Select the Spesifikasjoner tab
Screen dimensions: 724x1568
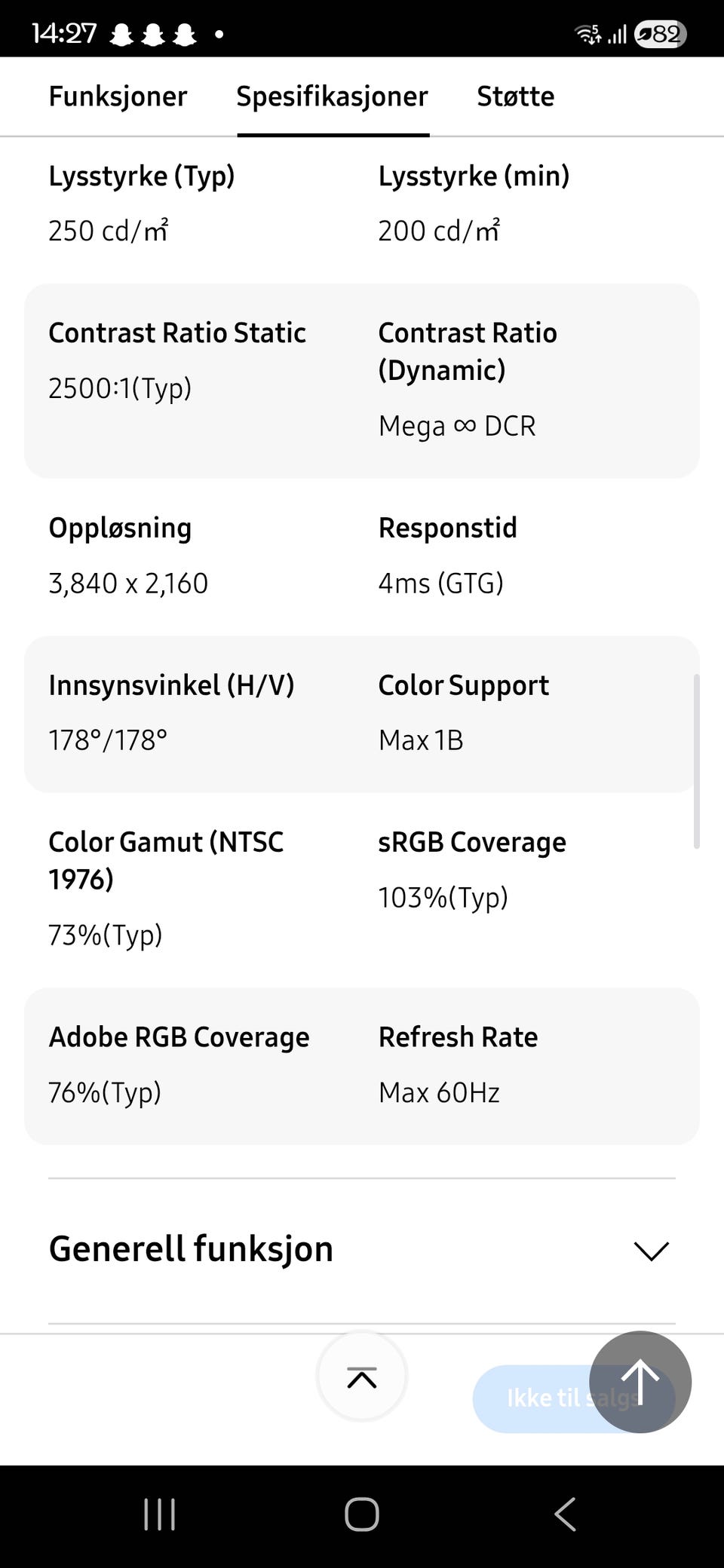333,96
